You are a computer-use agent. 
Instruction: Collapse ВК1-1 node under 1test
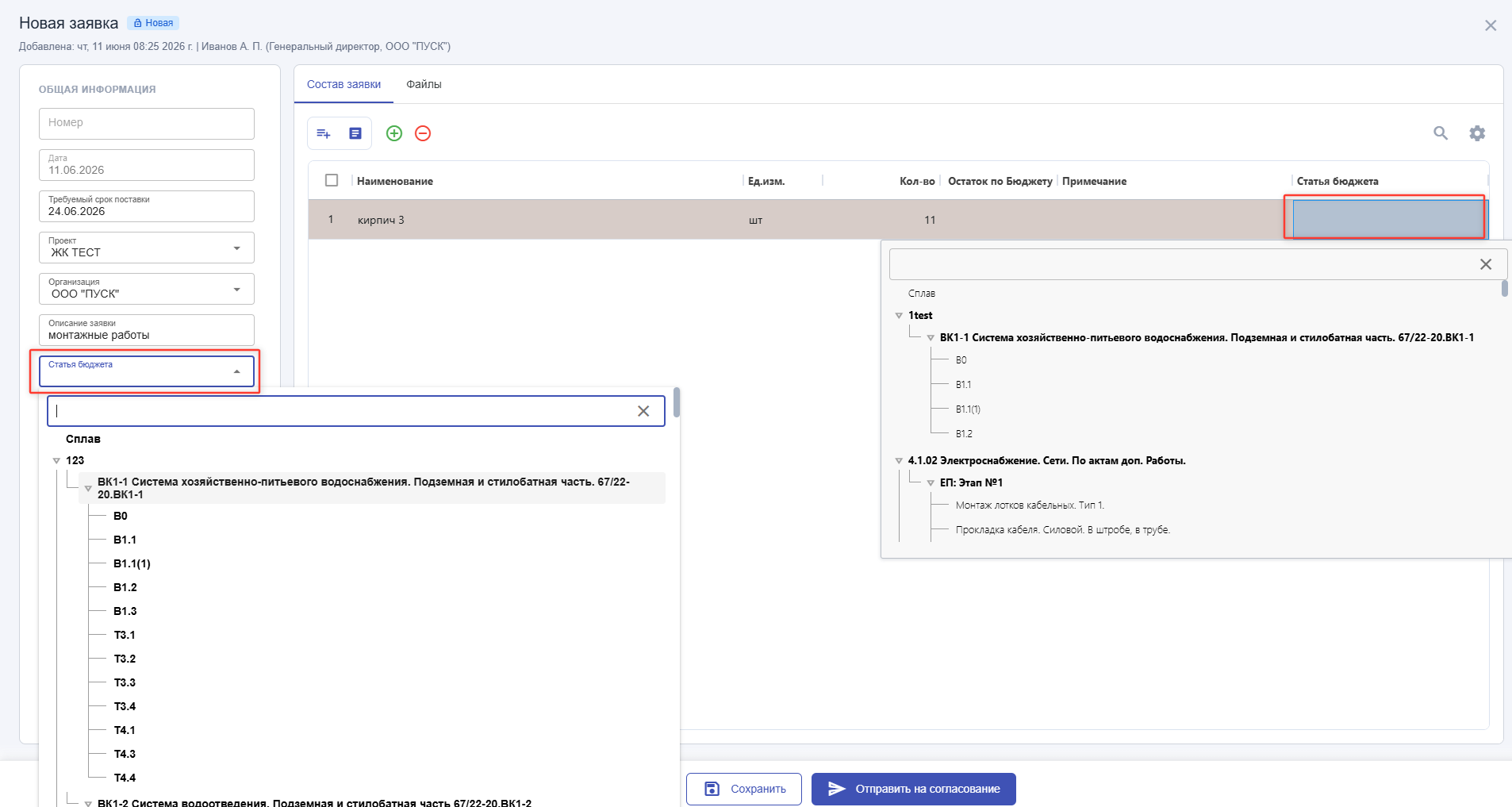[x=931, y=337]
